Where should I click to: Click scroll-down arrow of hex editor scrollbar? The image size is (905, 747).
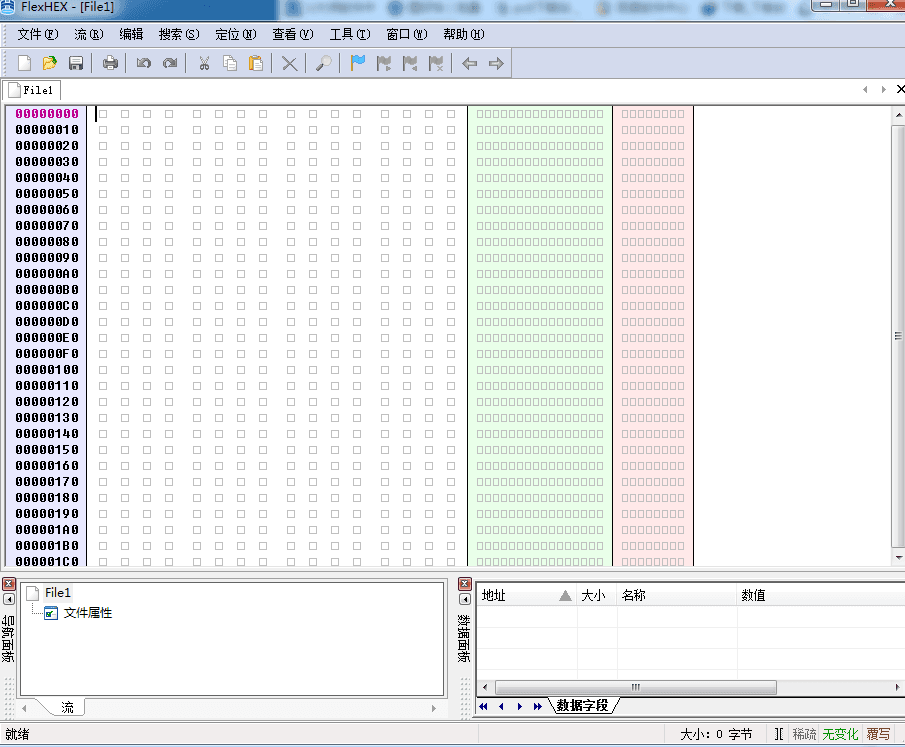point(899,557)
